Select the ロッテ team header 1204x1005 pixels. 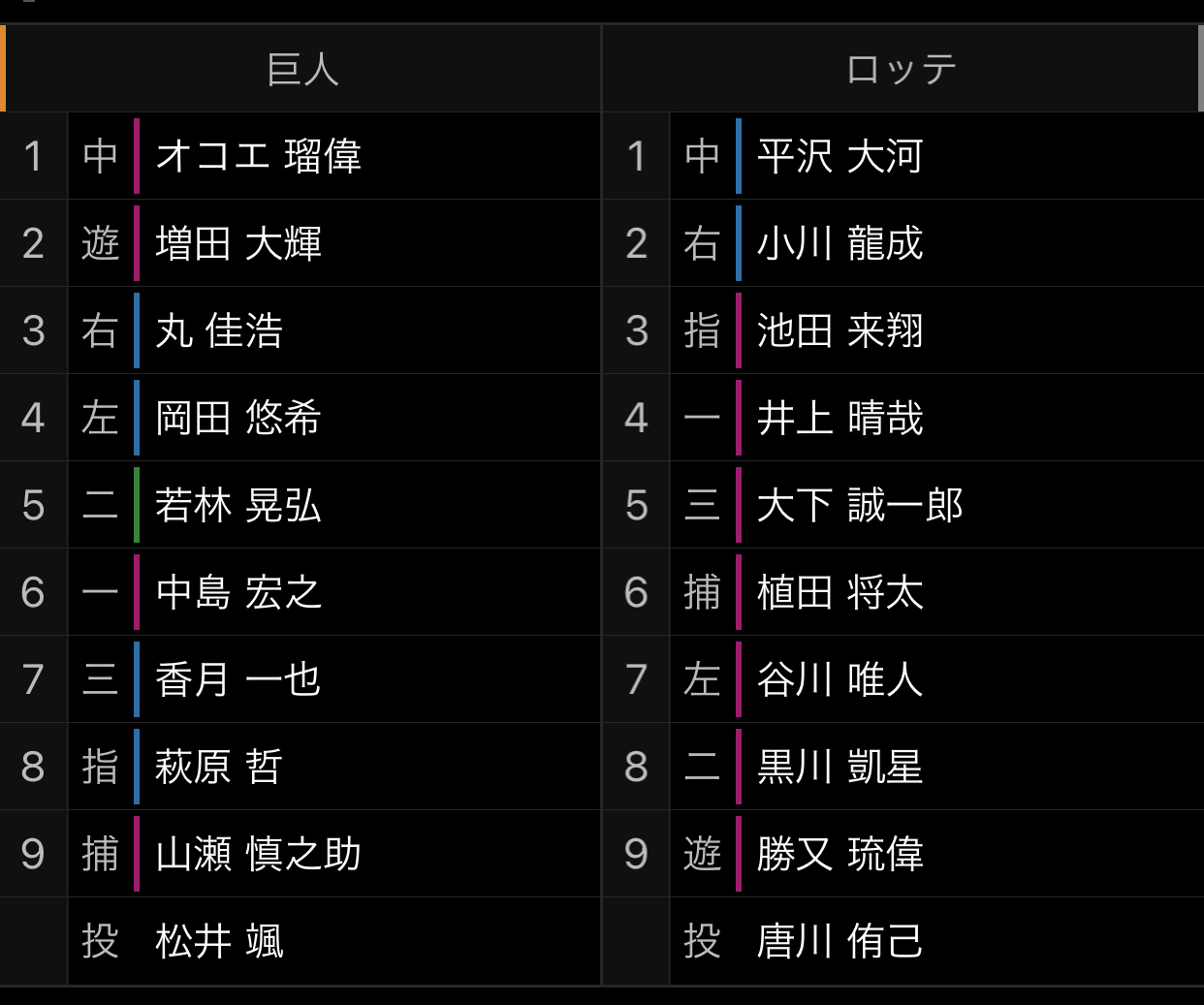901,69
